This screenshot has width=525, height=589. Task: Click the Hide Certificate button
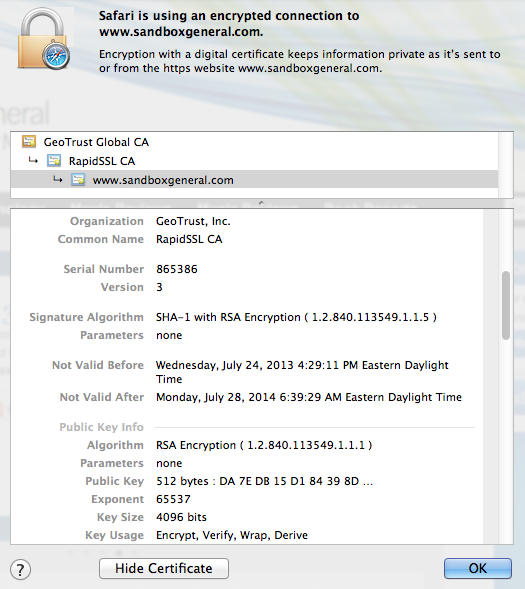pyautogui.click(x=164, y=568)
